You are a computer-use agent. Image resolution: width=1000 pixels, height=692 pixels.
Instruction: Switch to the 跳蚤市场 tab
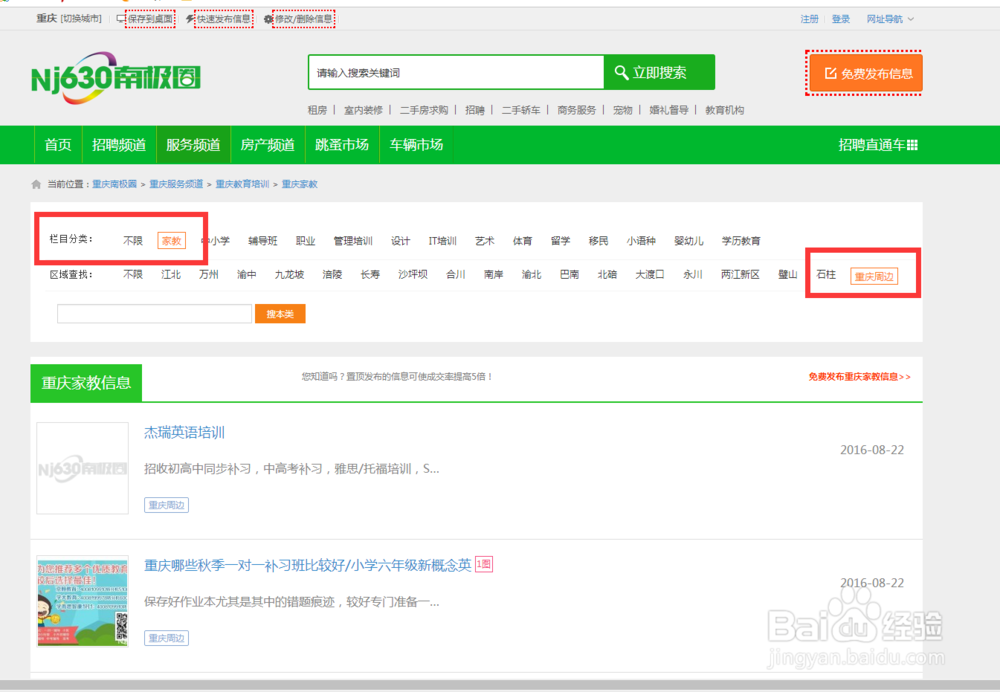[x=341, y=144]
